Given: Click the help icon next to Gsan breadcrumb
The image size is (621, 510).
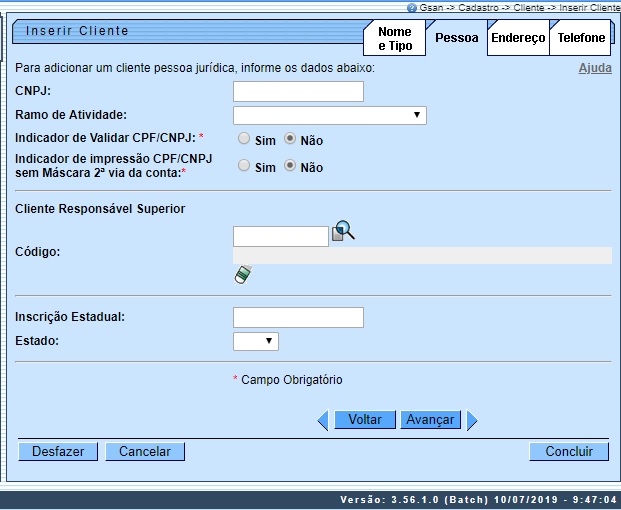Looking at the screenshot, I should 413,7.
